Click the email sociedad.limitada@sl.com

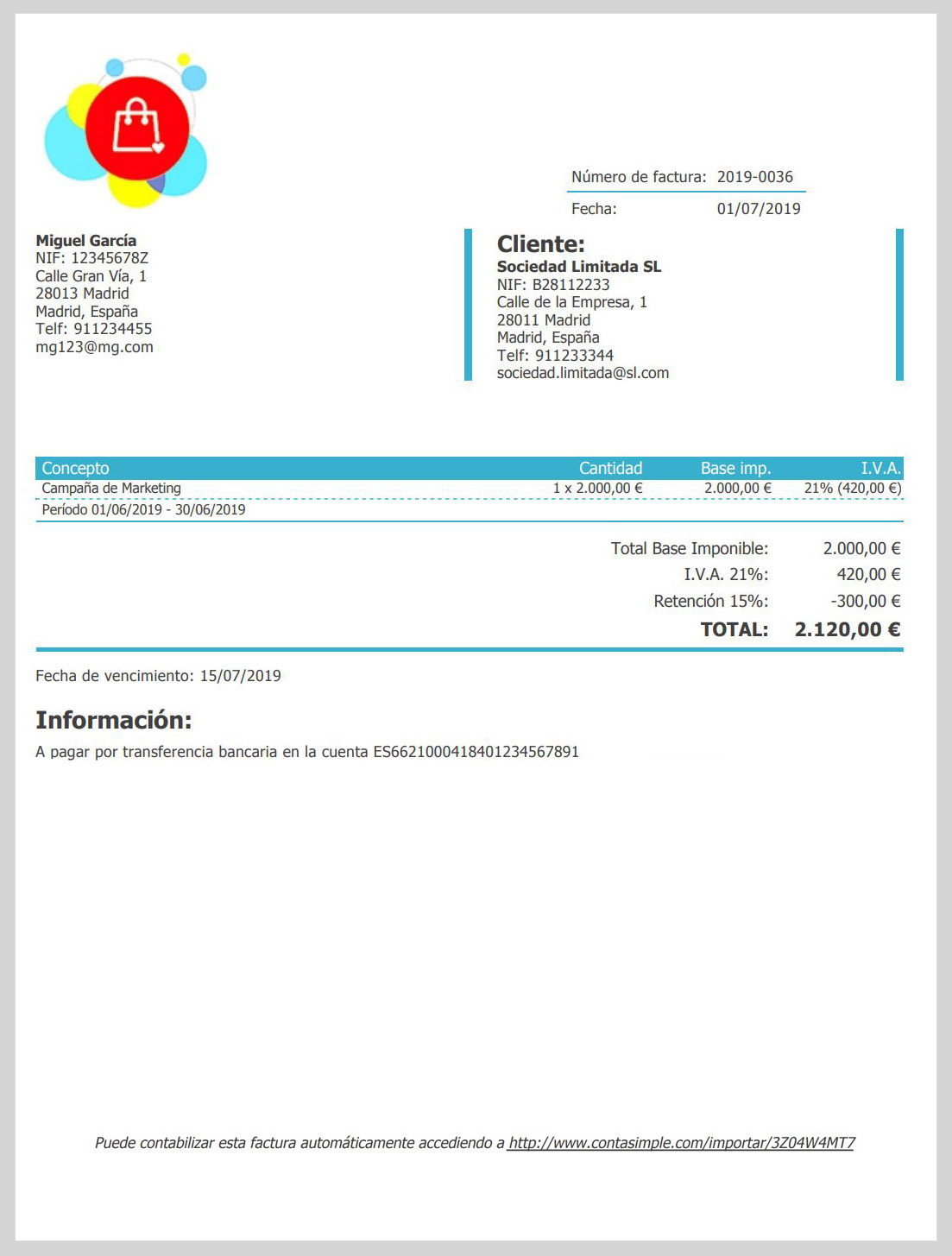[x=583, y=373]
